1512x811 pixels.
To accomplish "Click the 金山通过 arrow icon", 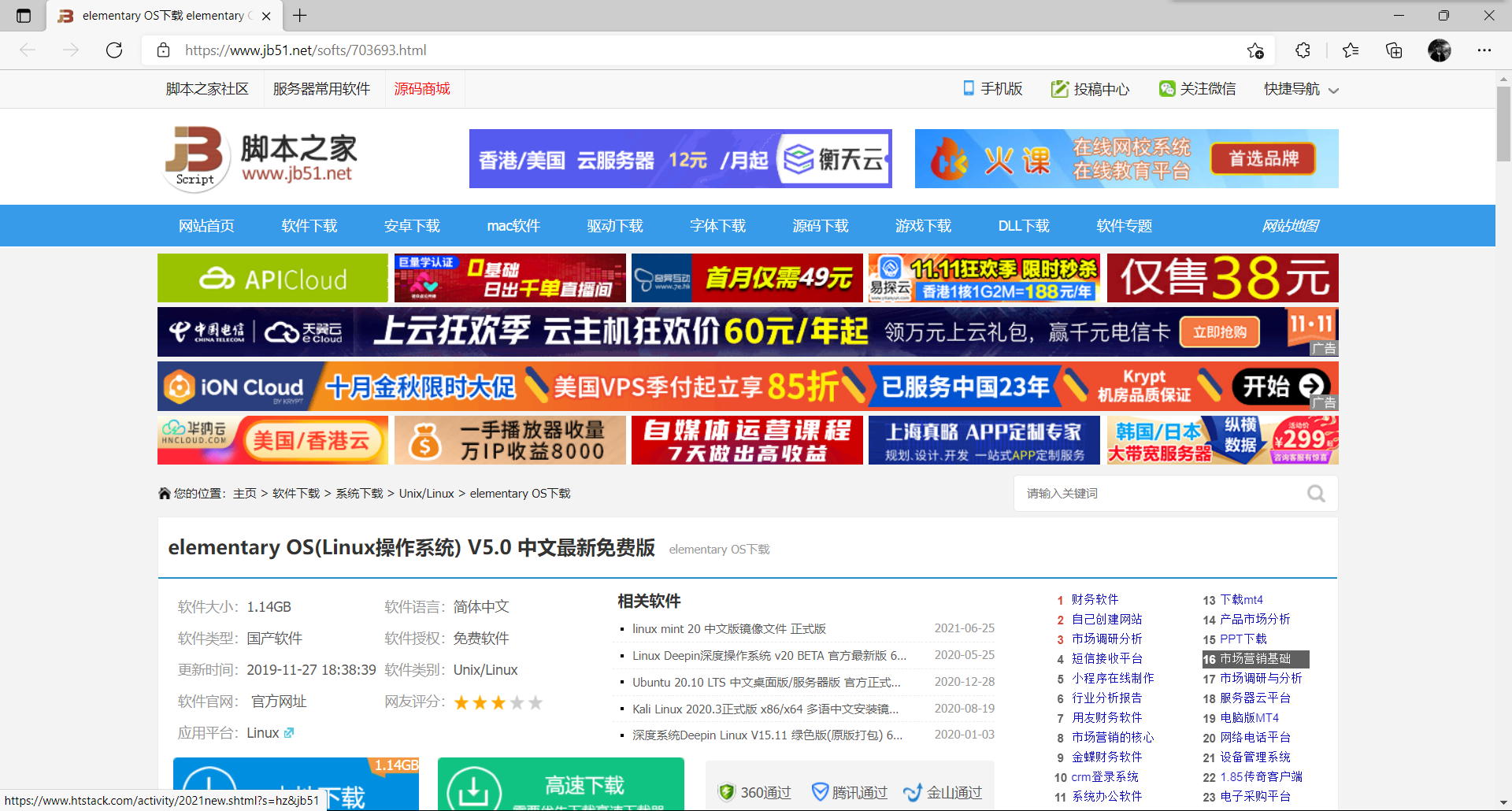I will [x=913, y=792].
